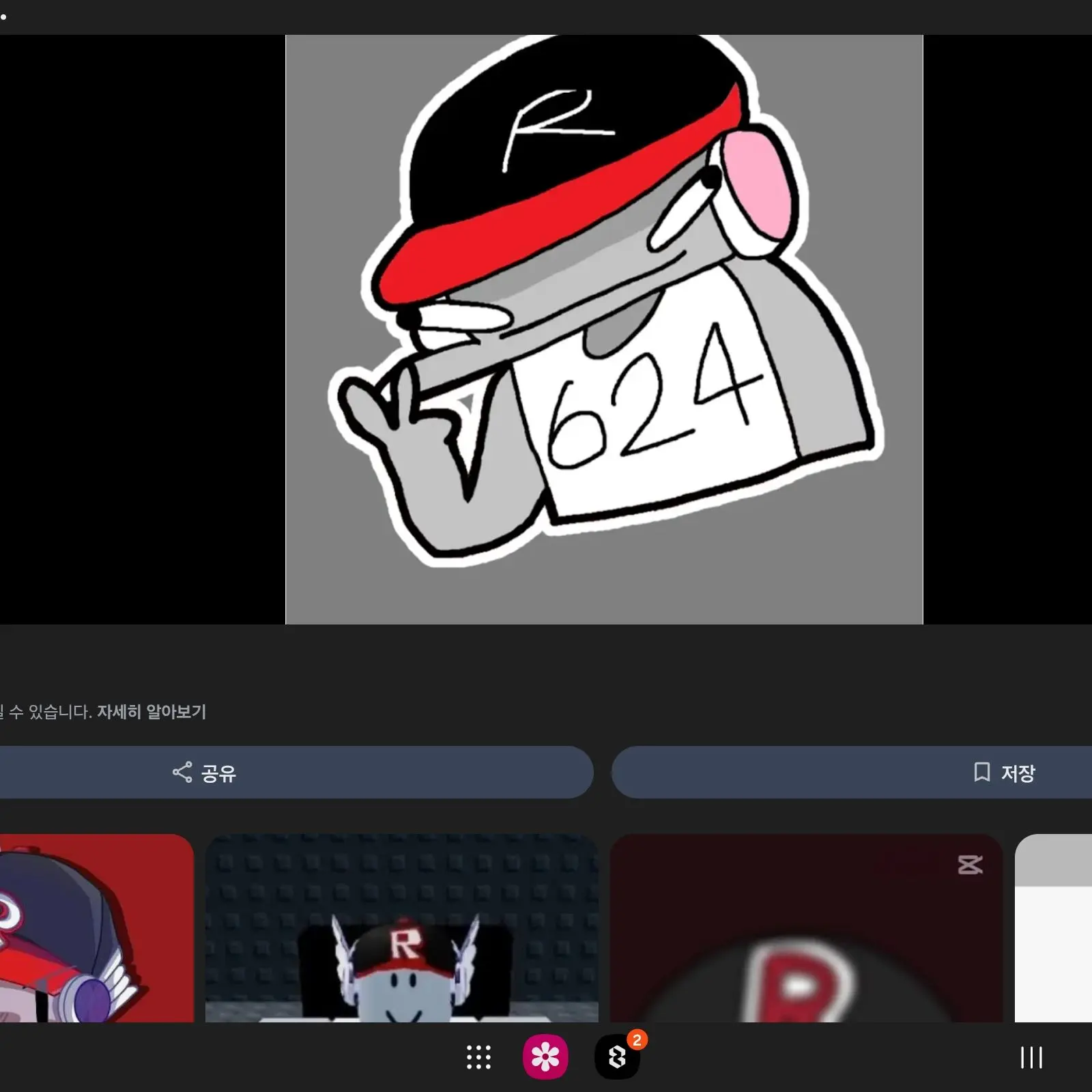The image size is (1092, 1092).
Task: Open the app drawer grid icon
Action: [478, 1057]
